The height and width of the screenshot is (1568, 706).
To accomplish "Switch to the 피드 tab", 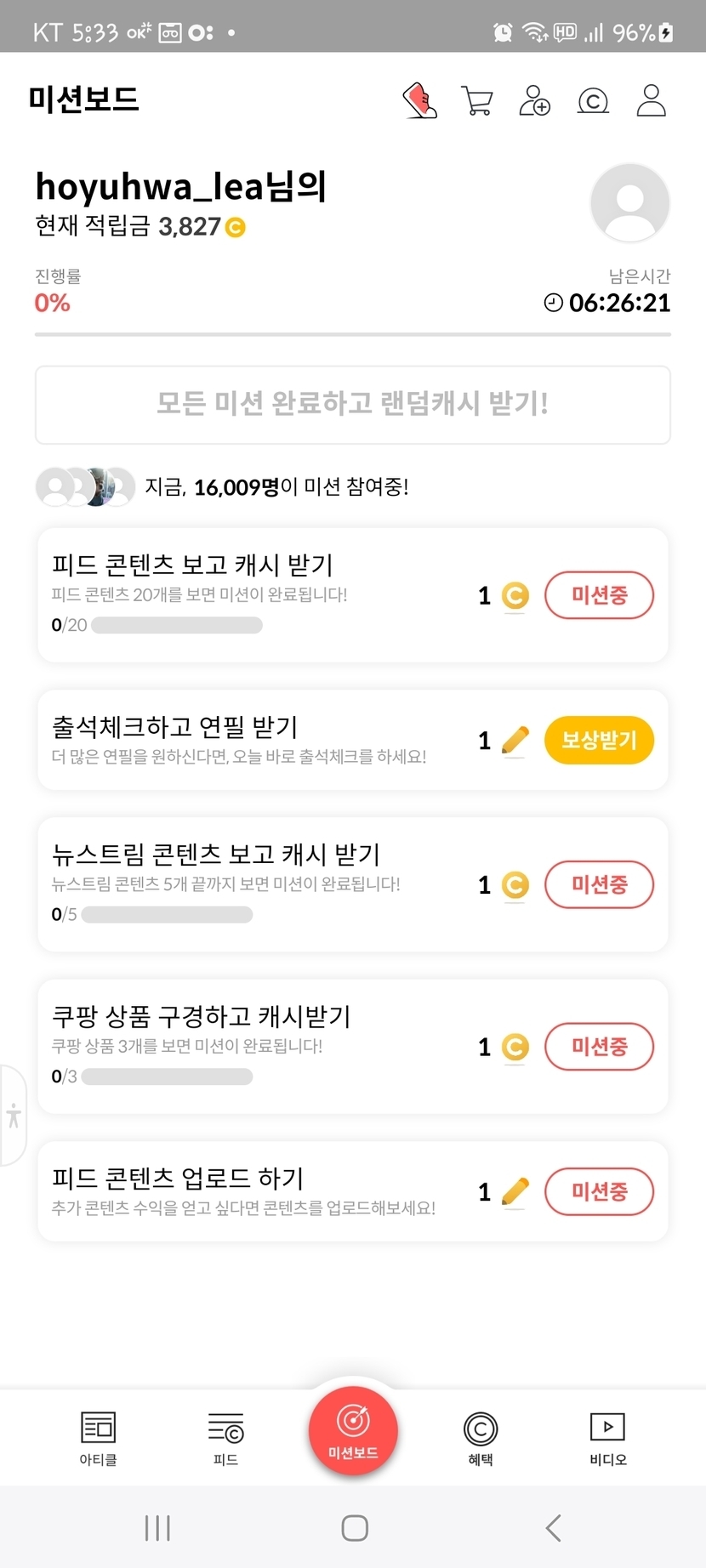I will click(x=225, y=1438).
